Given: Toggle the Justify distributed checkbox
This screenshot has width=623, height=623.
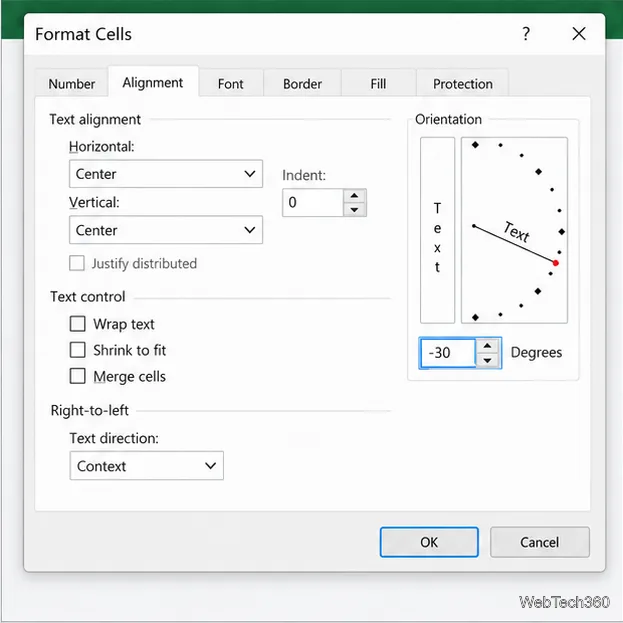Looking at the screenshot, I should [77, 263].
